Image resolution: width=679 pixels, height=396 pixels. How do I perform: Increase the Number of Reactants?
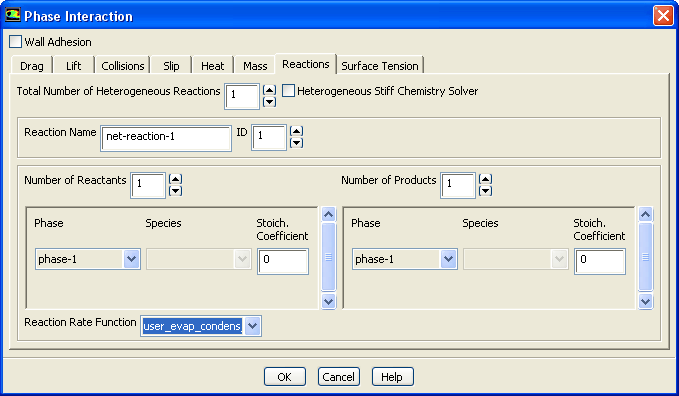click(x=175, y=179)
